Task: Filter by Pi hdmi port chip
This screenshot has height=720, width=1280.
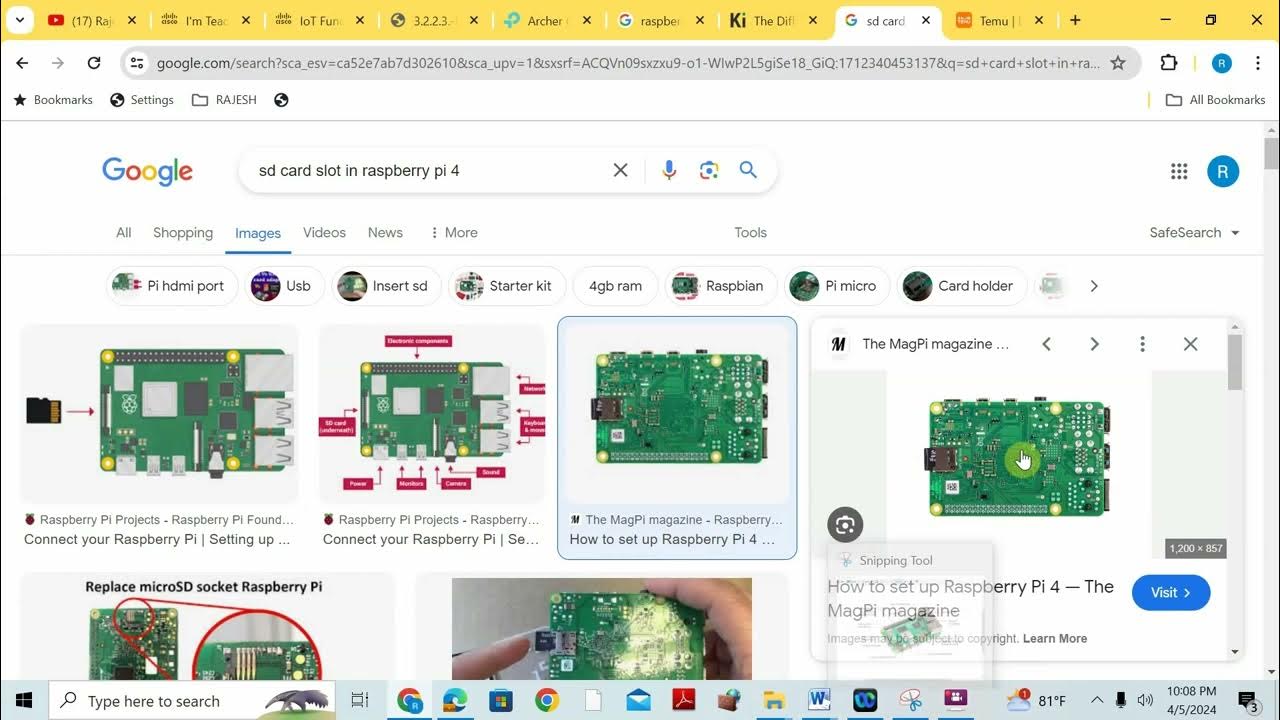Action: point(172,286)
